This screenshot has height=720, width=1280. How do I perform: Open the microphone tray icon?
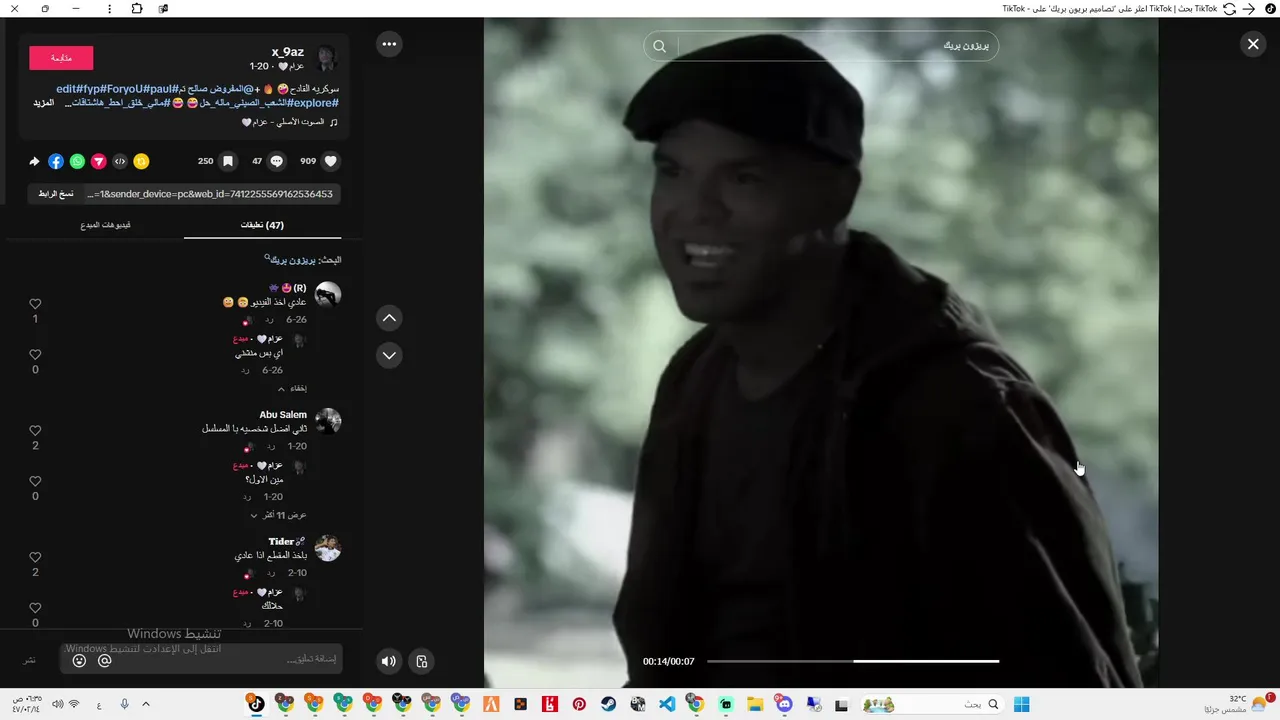124,704
